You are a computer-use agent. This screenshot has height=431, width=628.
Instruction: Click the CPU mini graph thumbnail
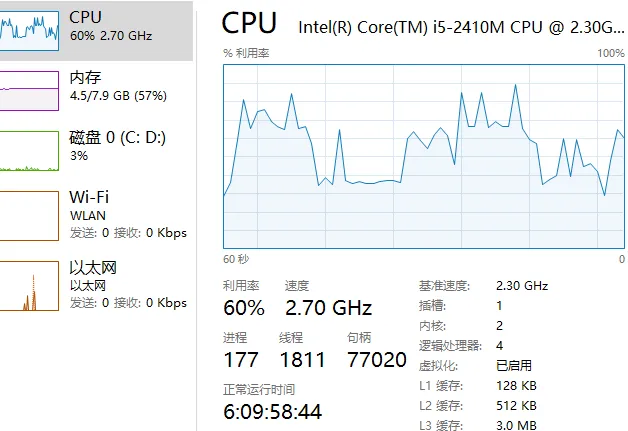29,31
